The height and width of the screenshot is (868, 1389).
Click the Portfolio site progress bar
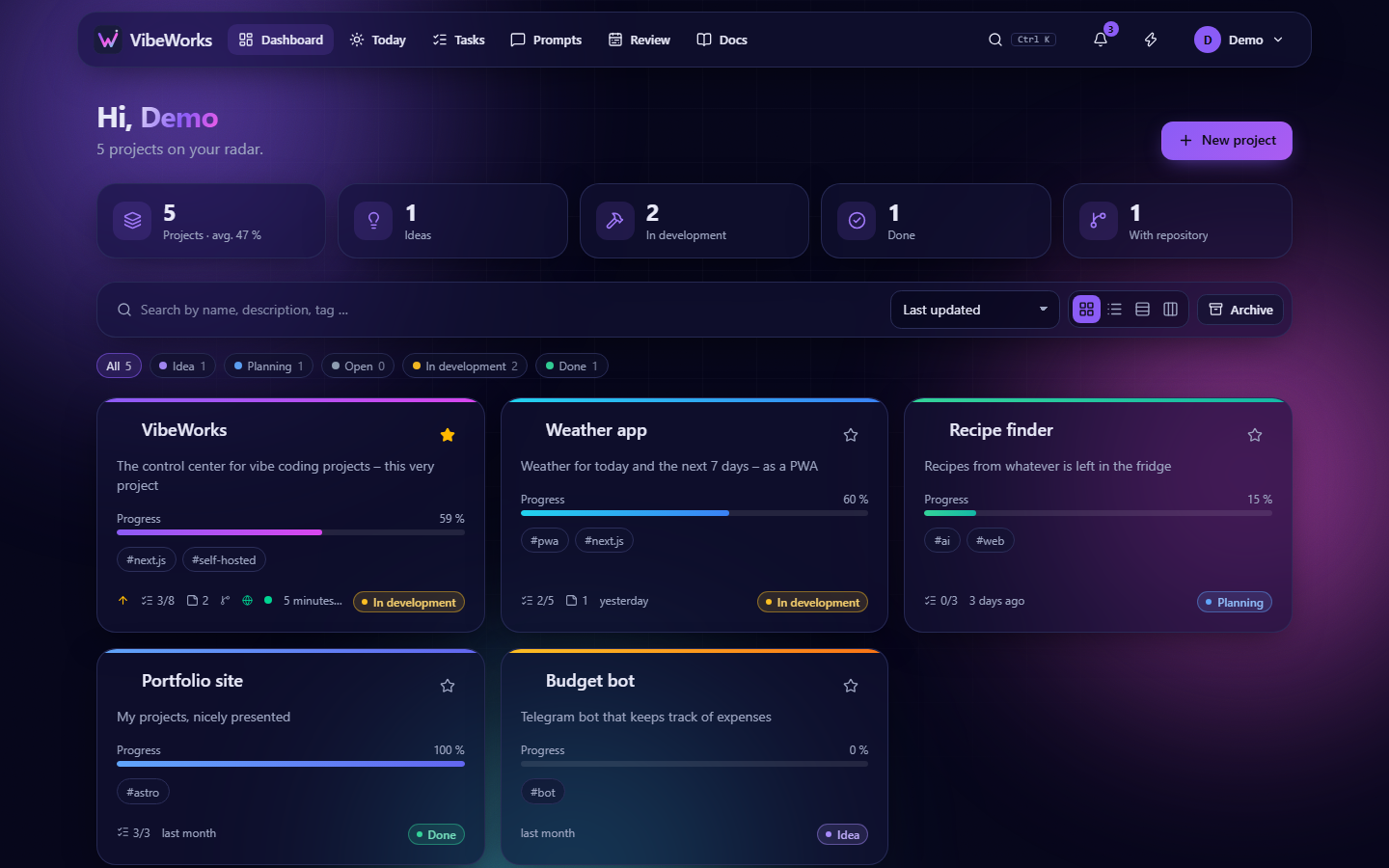(x=290, y=764)
